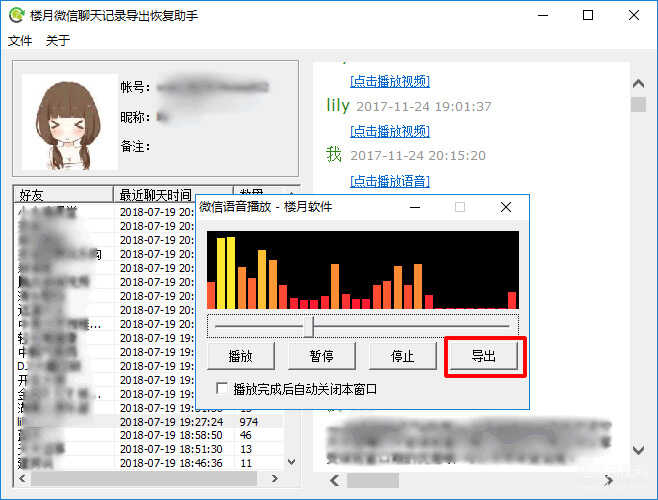
Task: Click friend list scroll right arrow
Action: point(274,479)
